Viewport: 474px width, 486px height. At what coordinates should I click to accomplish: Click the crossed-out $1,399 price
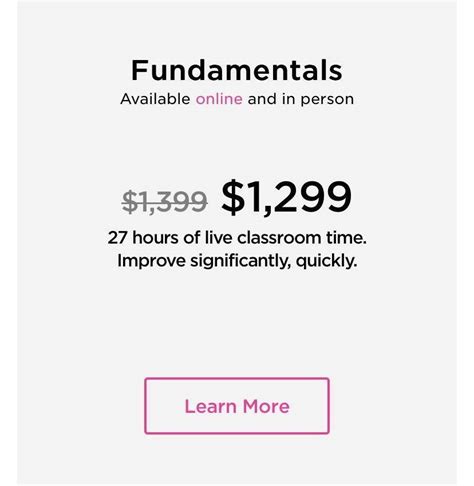click(165, 201)
